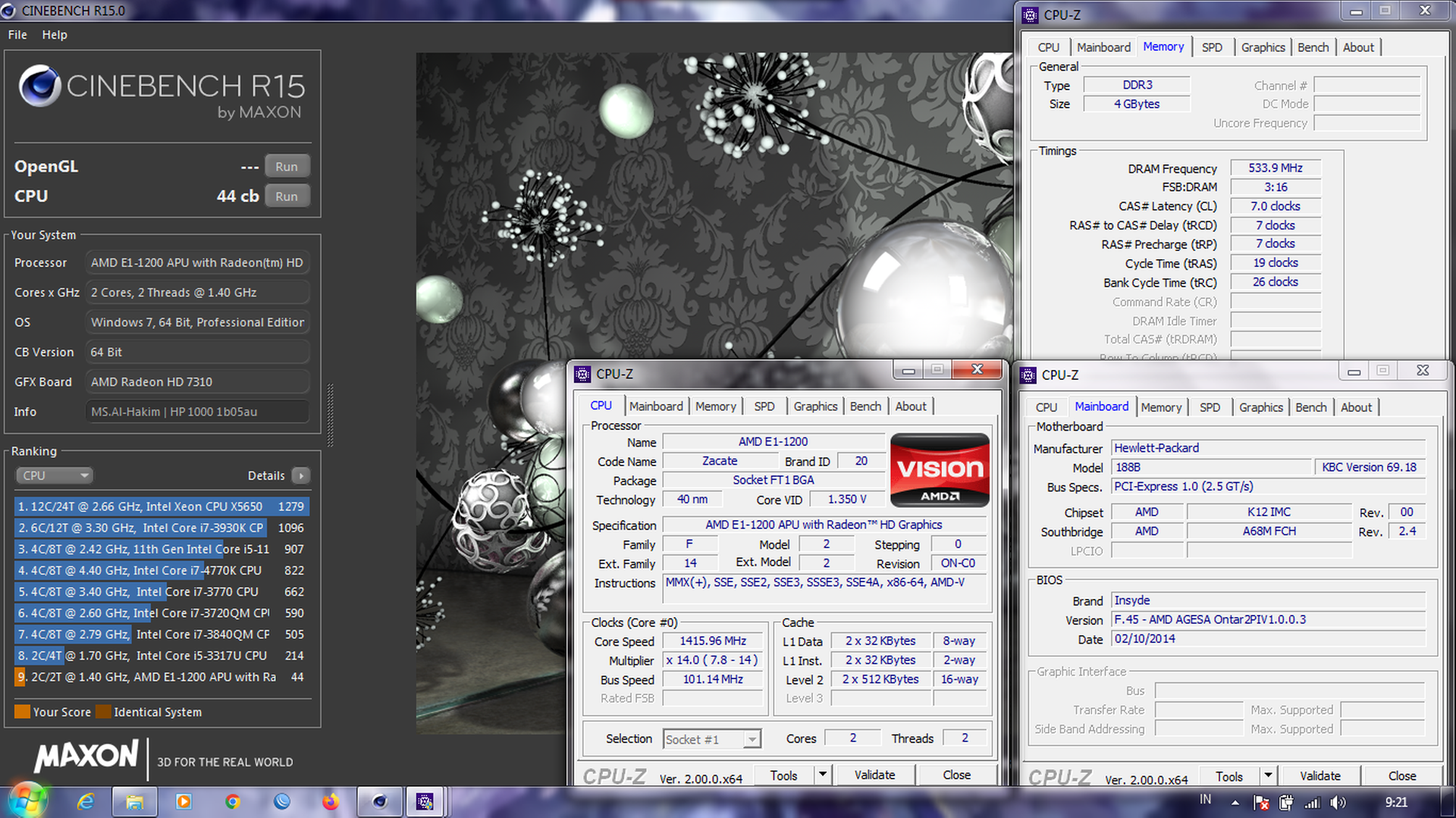Open network signal tray icon
This screenshot has height=818, width=1456.
click(1312, 802)
